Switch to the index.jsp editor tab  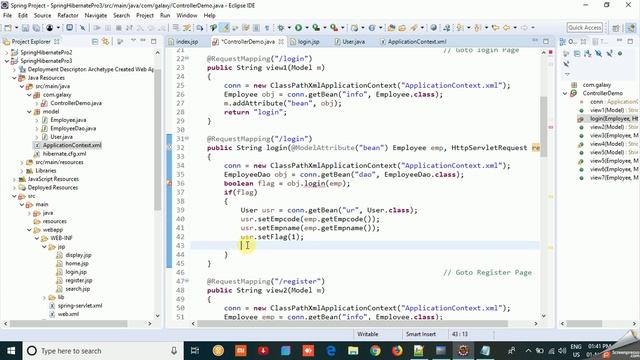pyautogui.click(x=183, y=42)
